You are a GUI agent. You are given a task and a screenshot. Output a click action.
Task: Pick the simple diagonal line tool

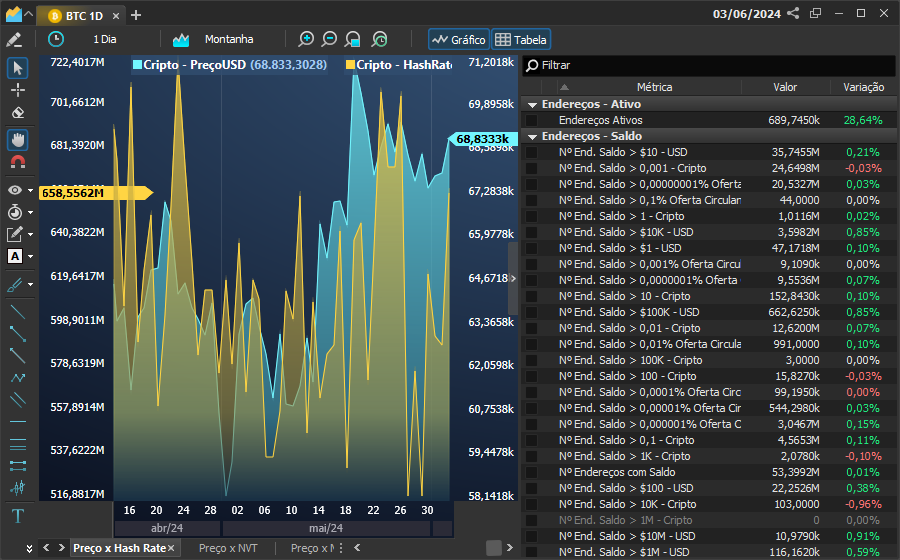point(18,312)
